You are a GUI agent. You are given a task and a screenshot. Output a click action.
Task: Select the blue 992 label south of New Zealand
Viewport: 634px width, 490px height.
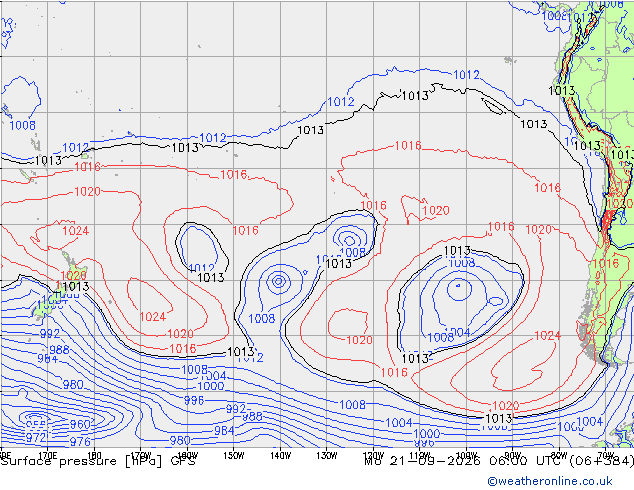tap(50, 334)
